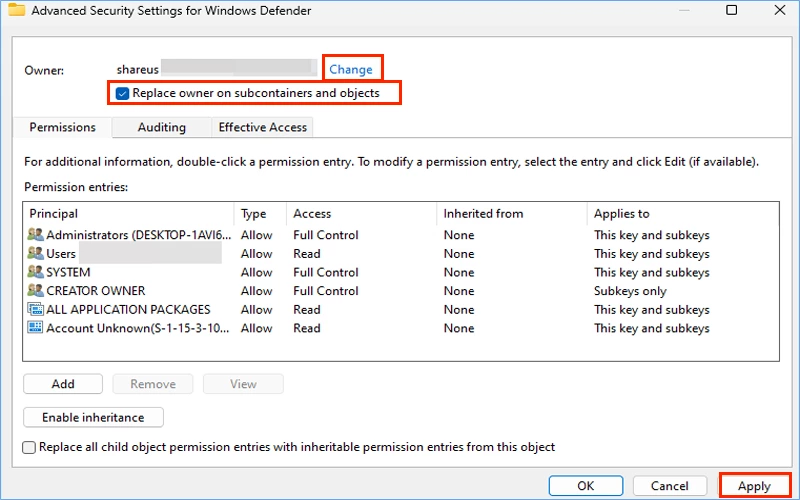Click the View button
Screen dimensions: 800x500
[x=243, y=384]
